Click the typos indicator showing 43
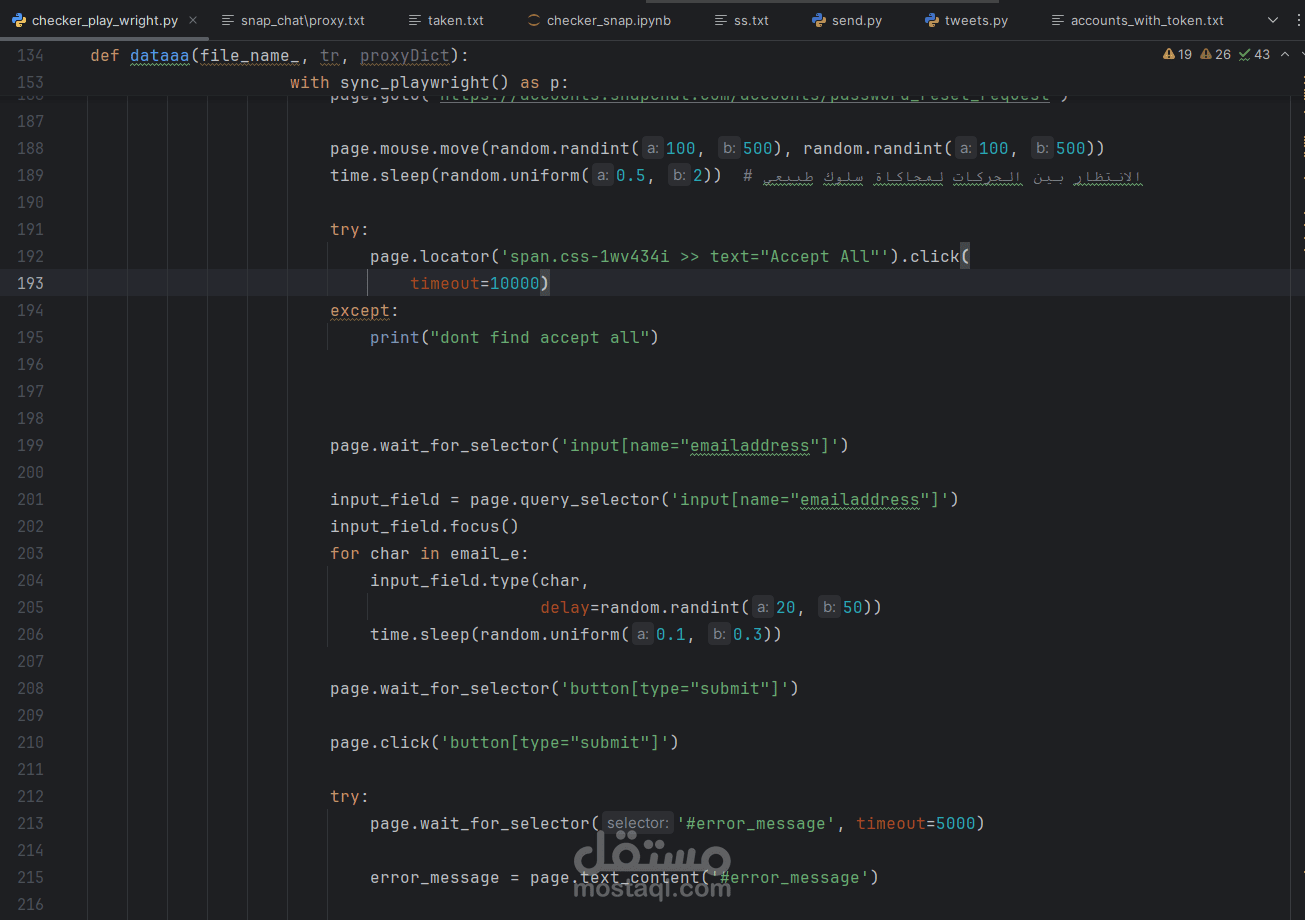This screenshot has width=1305, height=920. click(1254, 55)
